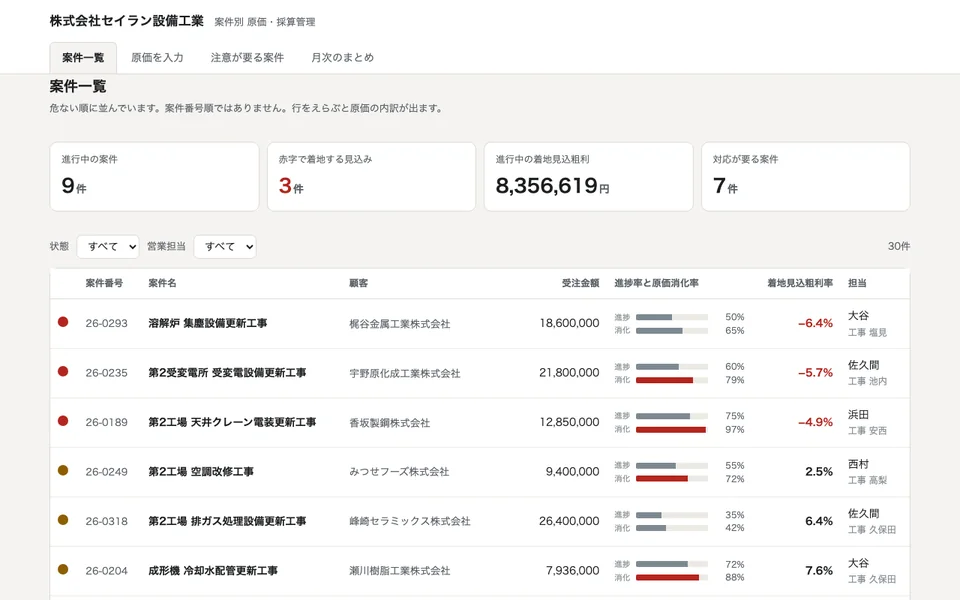The width and height of the screenshot is (960, 600).
Task: Click case number 26-0318
Action: (107, 522)
